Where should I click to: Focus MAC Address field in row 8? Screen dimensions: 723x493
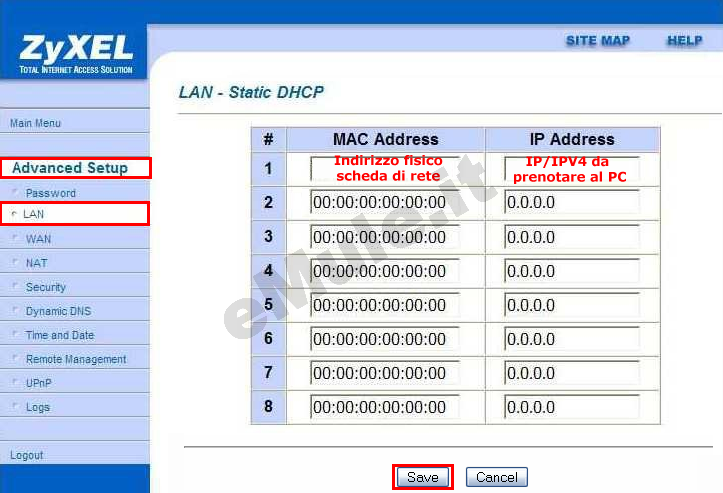(x=385, y=407)
